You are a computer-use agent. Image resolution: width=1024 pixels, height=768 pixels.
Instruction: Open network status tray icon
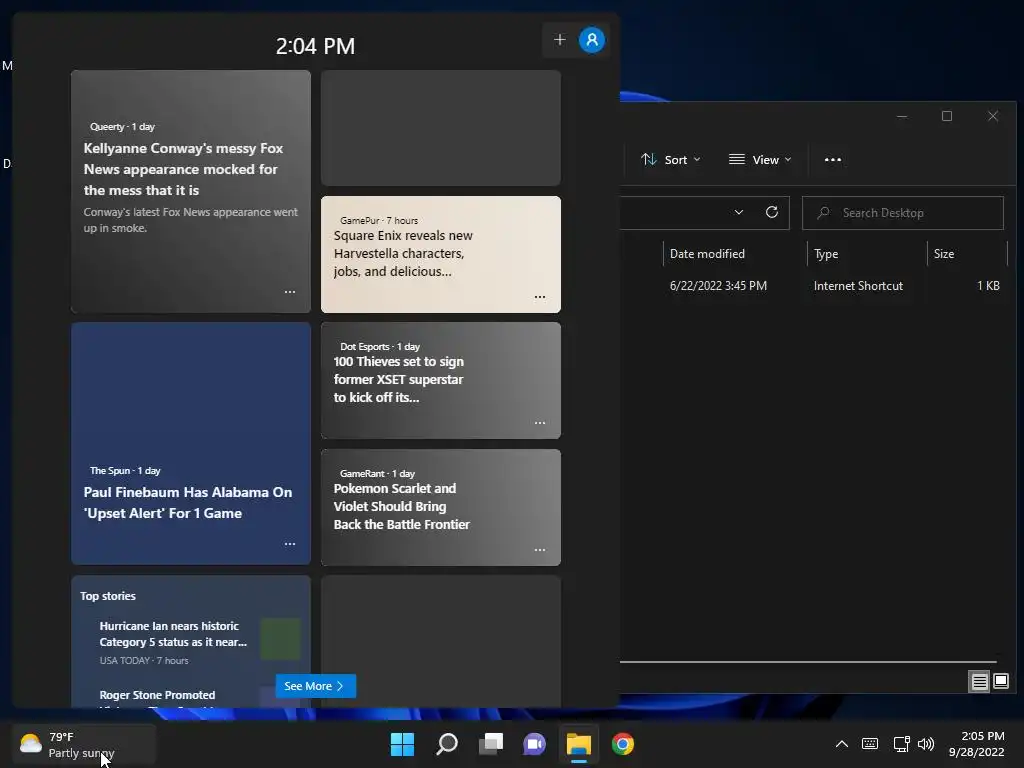tap(901, 744)
